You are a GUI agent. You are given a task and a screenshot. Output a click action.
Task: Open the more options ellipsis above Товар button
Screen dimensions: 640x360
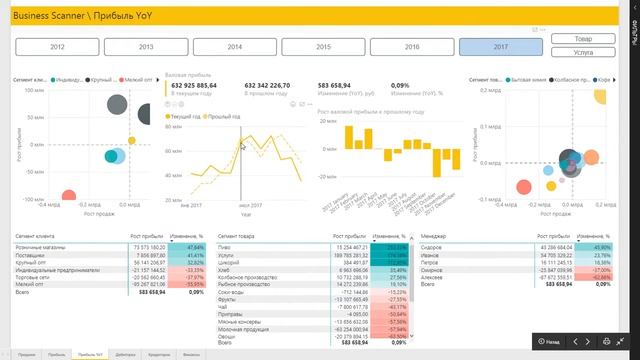(543, 30)
